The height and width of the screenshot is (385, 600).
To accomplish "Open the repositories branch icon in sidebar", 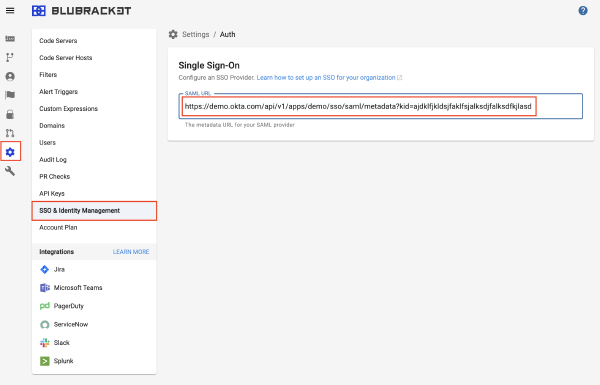I will 10,57.
